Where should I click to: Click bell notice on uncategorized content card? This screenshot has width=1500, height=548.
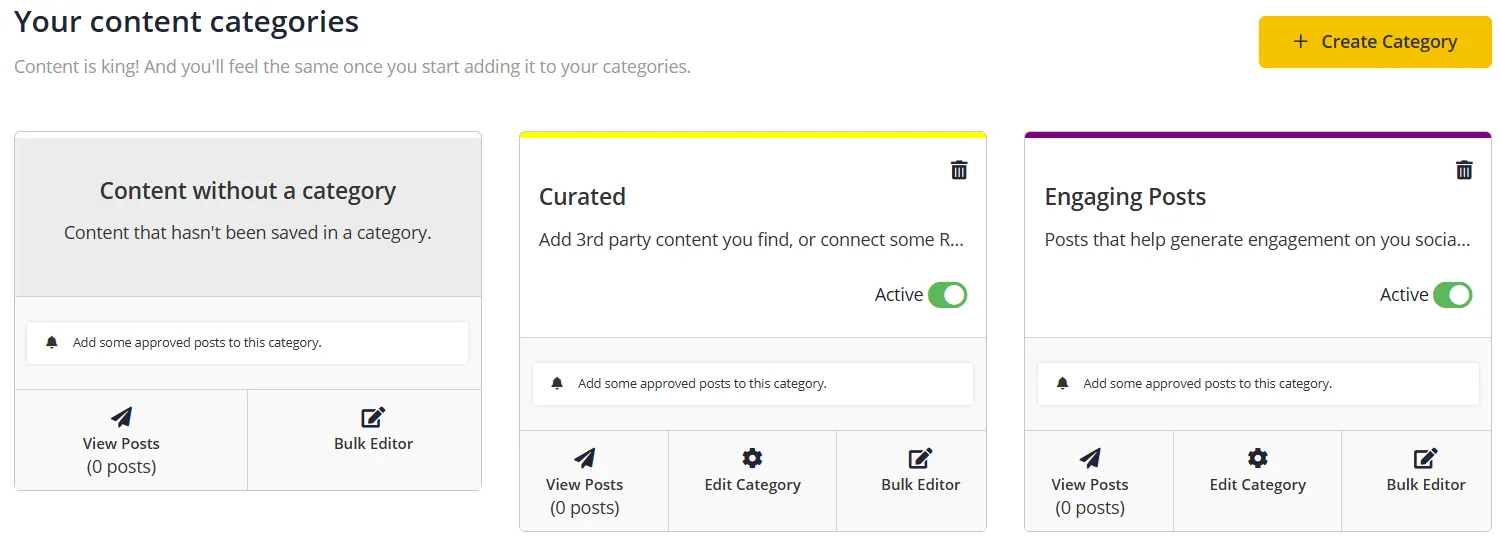[52, 342]
